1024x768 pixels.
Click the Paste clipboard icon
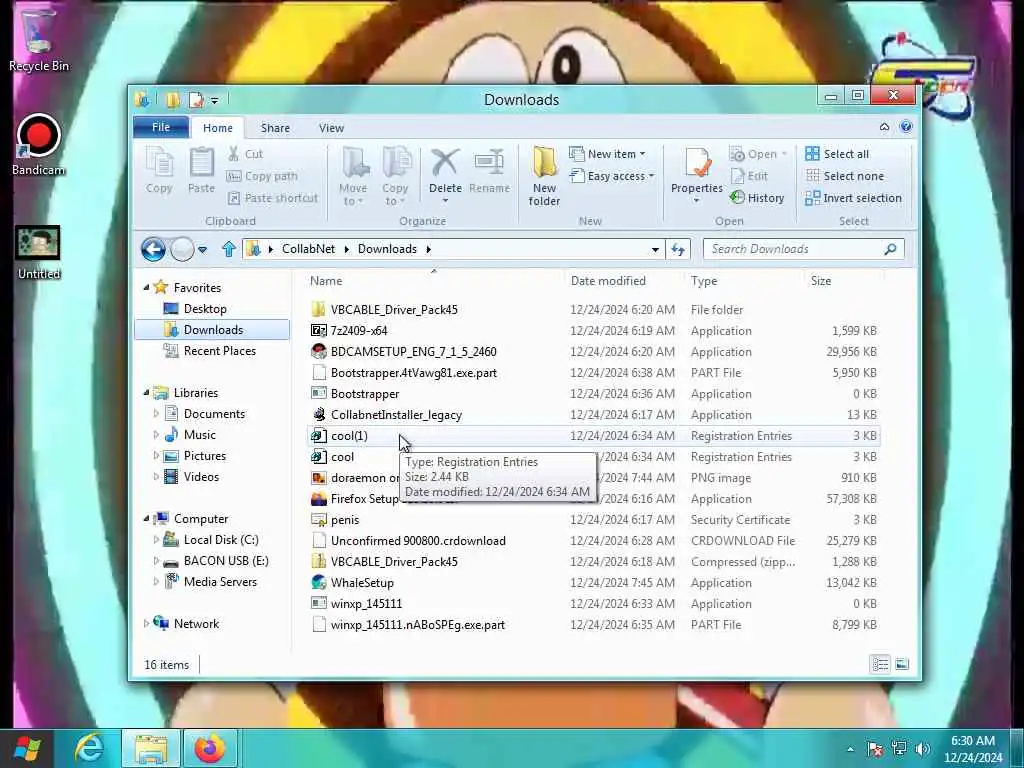pos(201,170)
